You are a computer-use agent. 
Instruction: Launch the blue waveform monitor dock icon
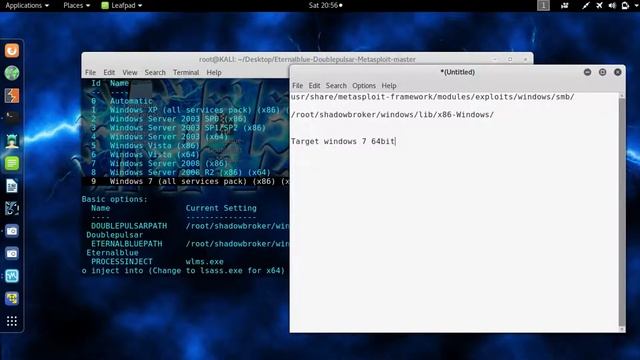[x=12, y=276]
